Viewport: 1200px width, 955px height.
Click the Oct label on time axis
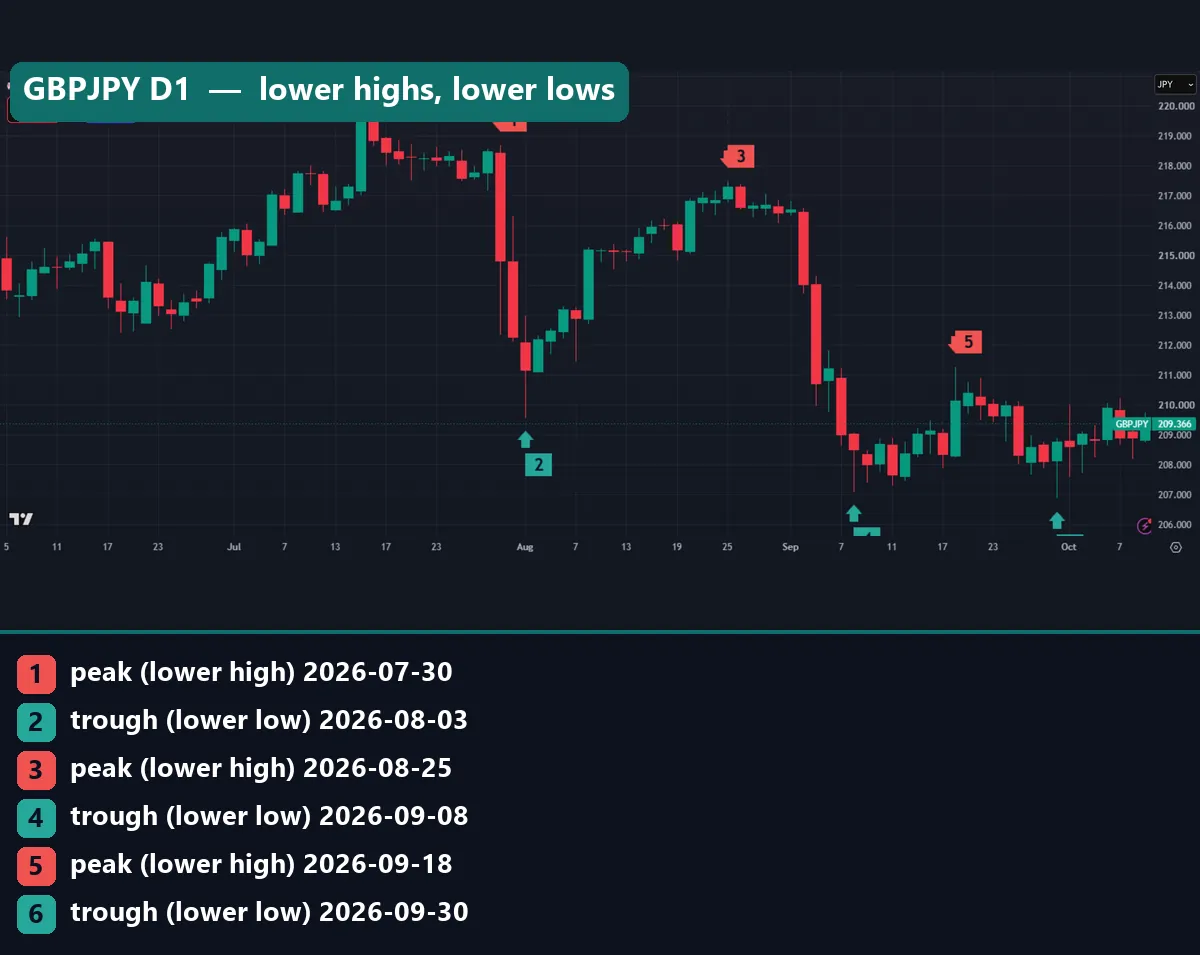[1068, 547]
